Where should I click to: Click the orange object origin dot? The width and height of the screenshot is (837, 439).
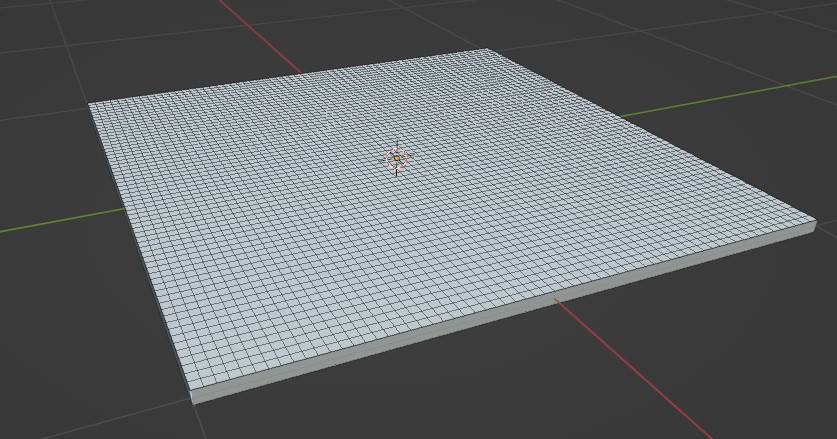tap(397, 159)
